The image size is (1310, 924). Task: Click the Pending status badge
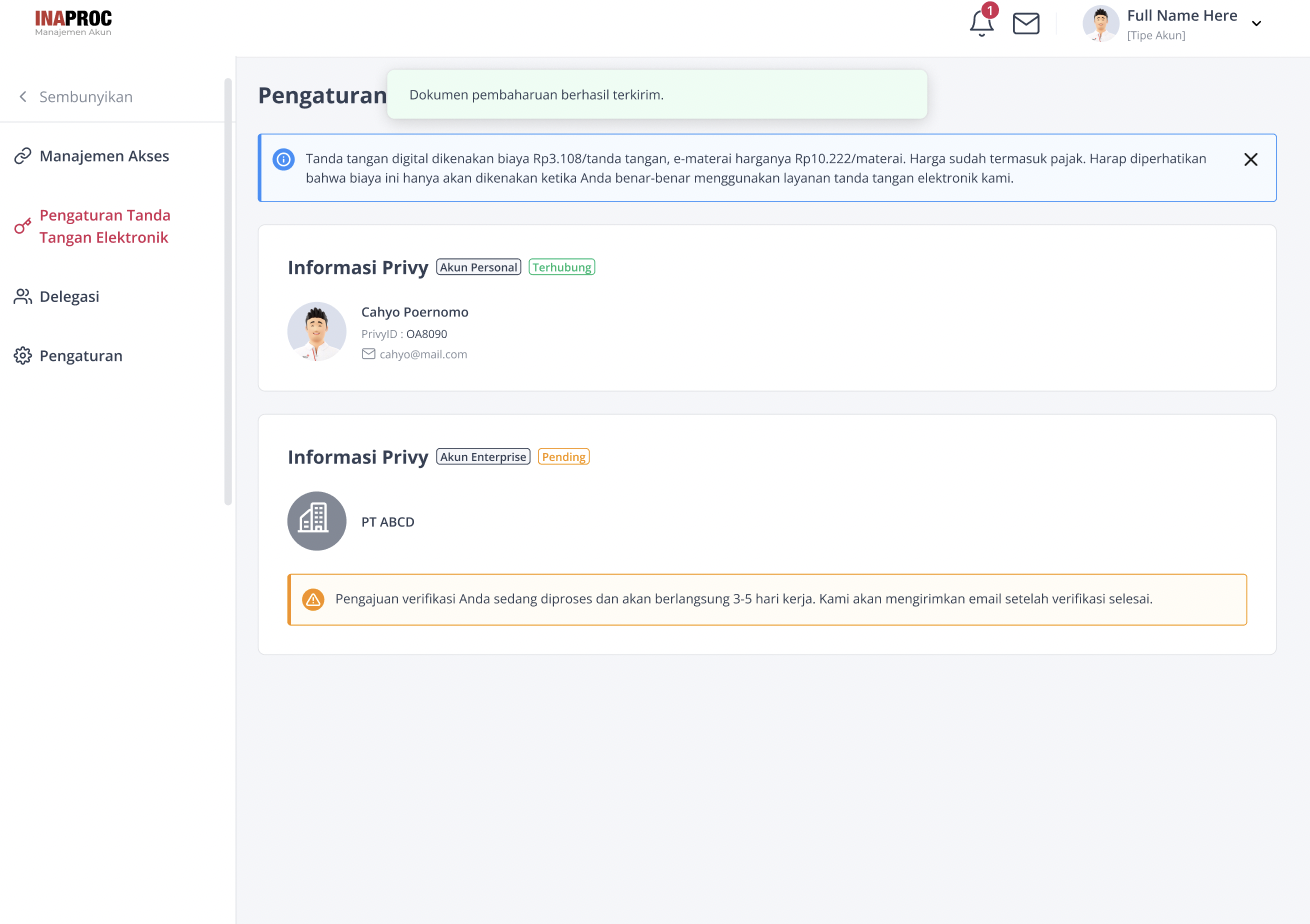564,457
